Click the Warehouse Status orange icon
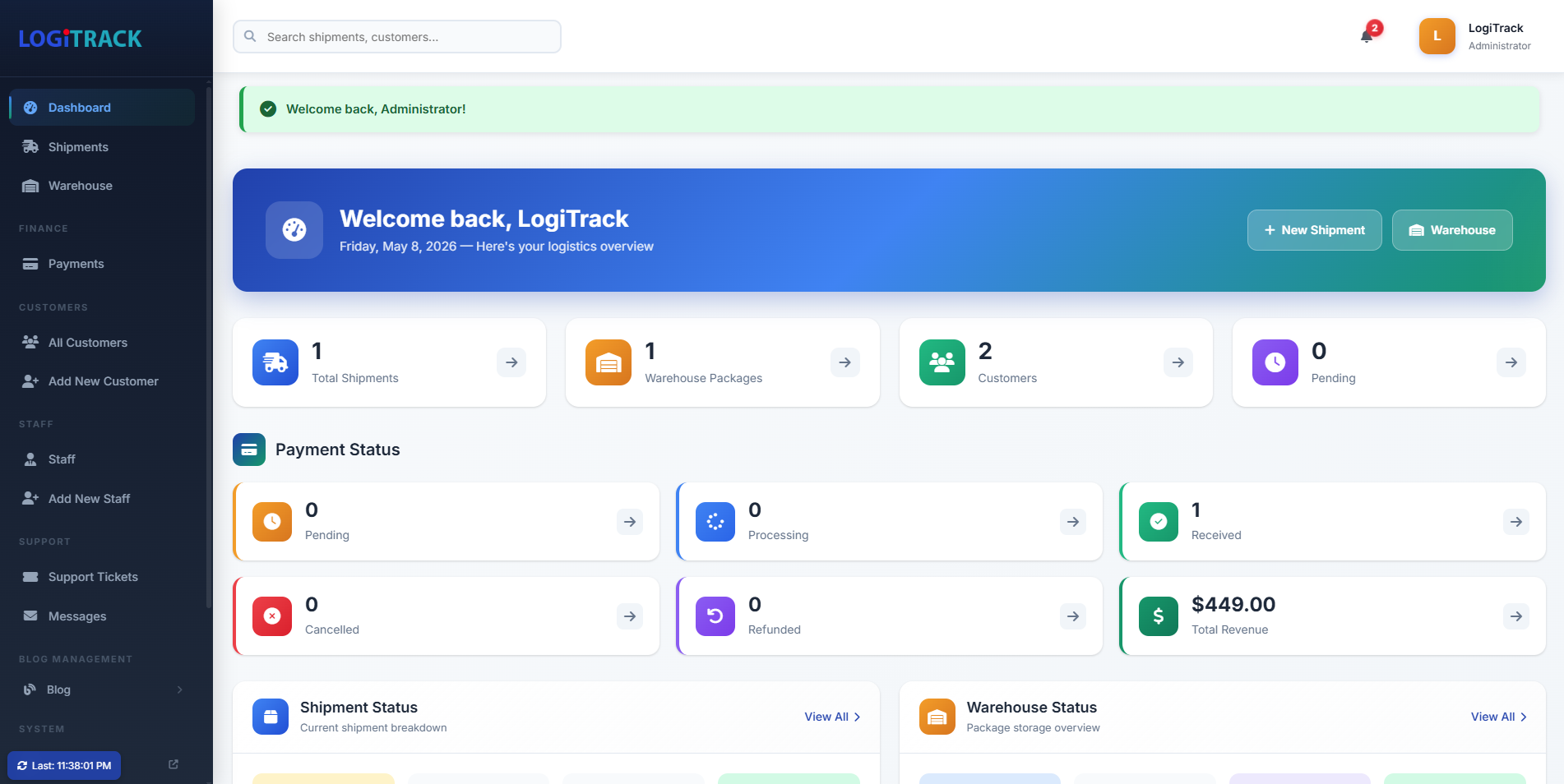This screenshot has height=784, width=1564. [937, 717]
